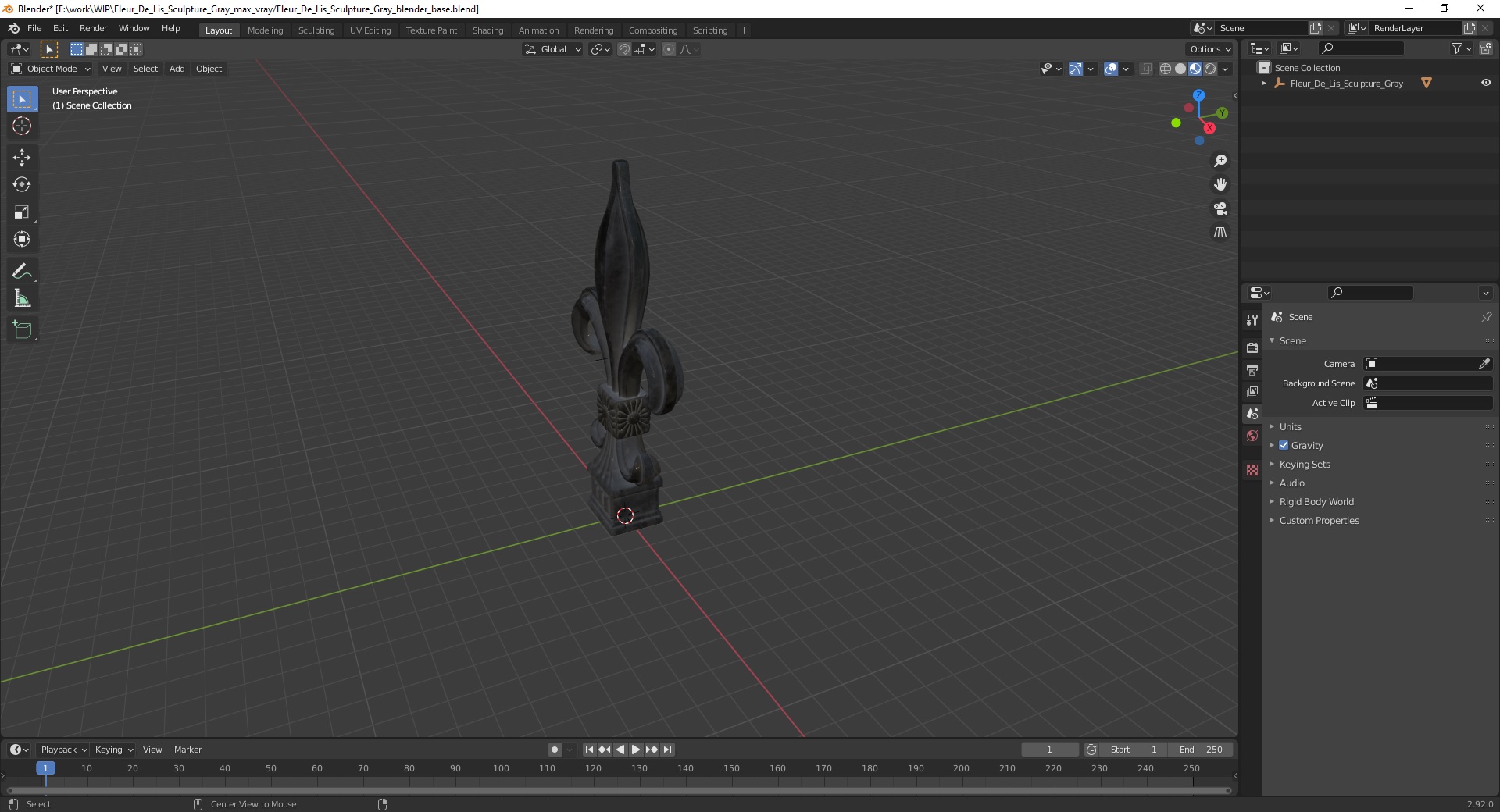Toggle proportional editing

tap(669, 49)
